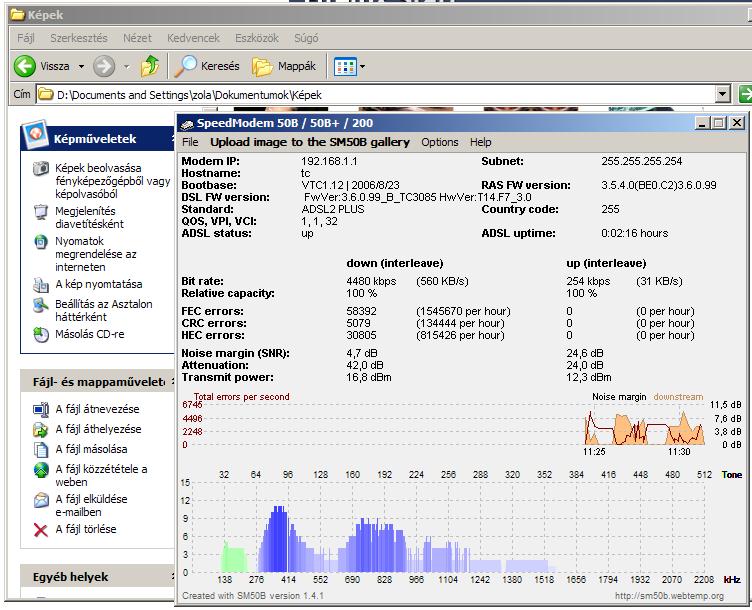Click A kép nyomtatása link
Viewport: 752px width, 610px height.
(98, 284)
